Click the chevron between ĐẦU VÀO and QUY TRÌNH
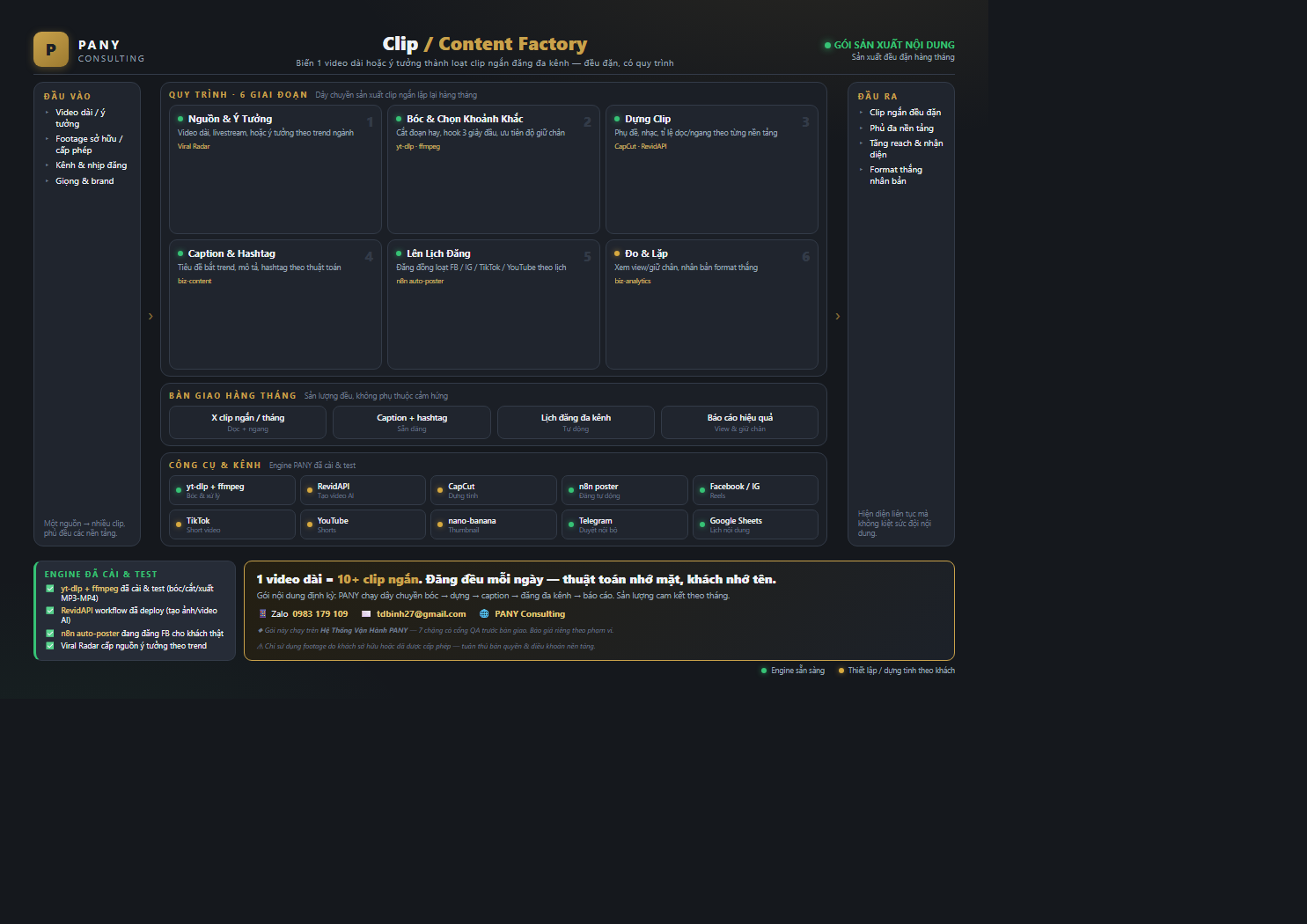Screen dimensions: 1307x924 [151, 316]
